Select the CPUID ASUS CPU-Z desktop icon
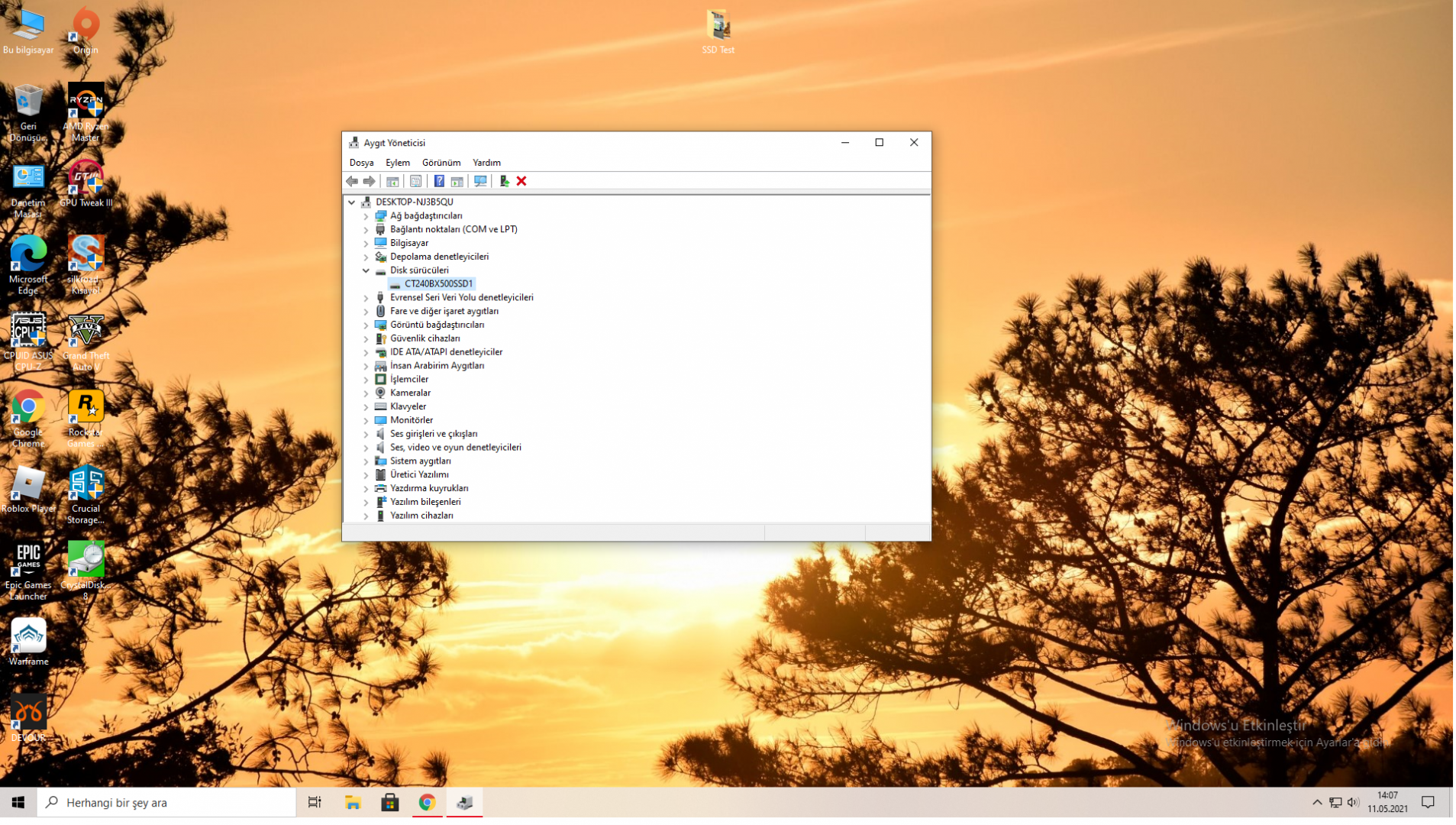Screen dimensions: 1456x825 (28, 341)
